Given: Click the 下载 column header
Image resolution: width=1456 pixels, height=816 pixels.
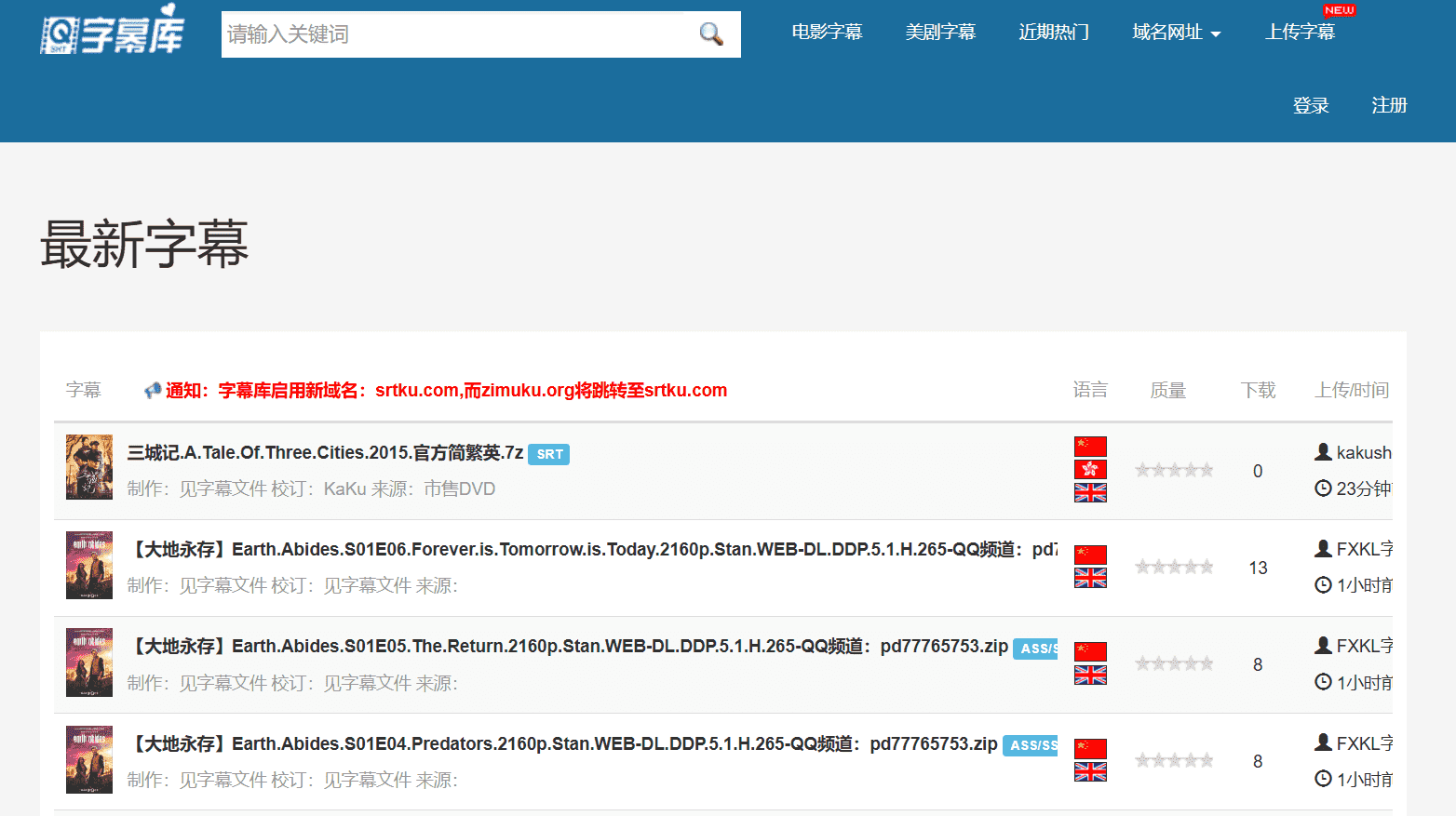Looking at the screenshot, I should point(1258,391).
